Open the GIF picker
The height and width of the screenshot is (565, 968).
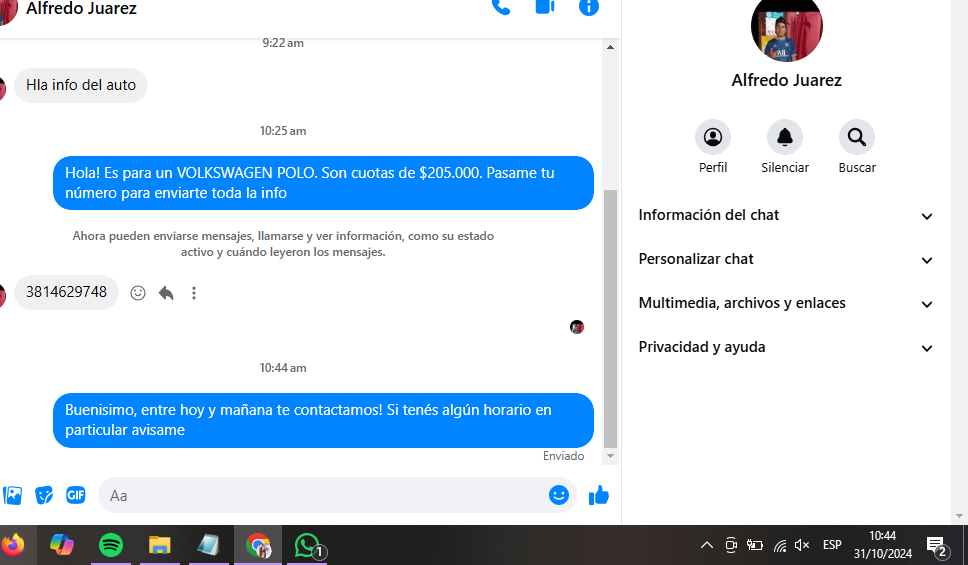(76, 495)
